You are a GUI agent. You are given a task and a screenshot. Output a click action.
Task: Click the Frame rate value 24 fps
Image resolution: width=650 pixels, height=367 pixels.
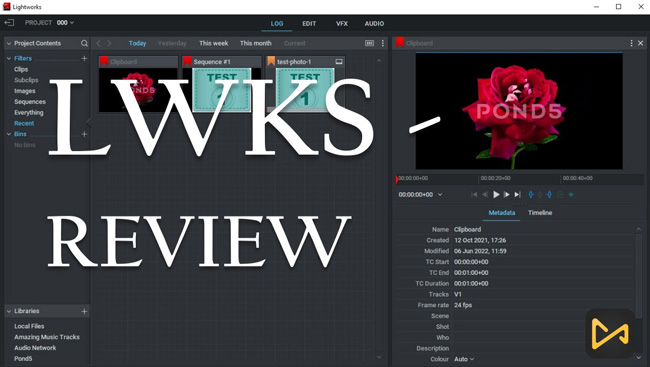[463, 305]
